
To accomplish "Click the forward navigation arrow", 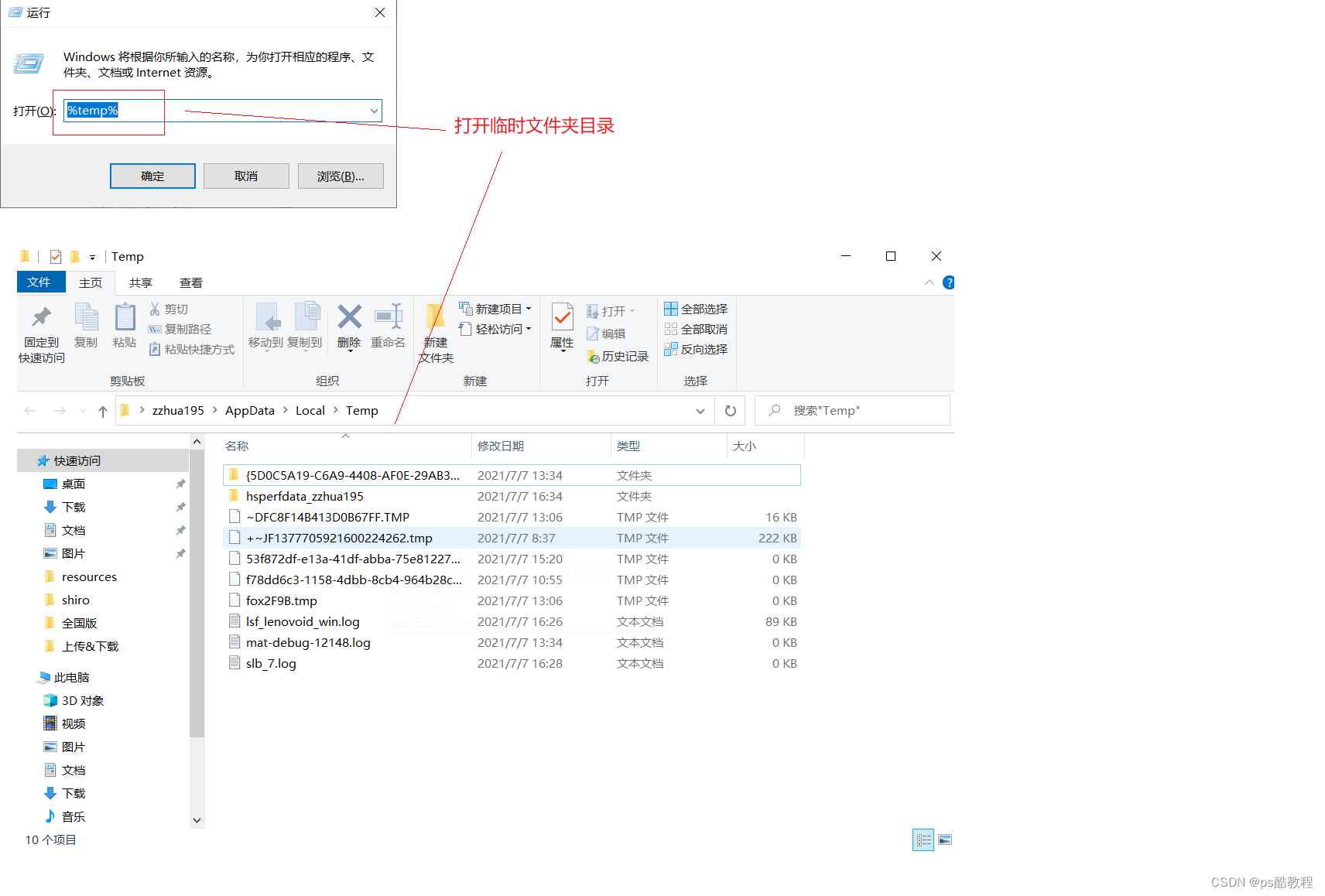I will tap(60, 411).
